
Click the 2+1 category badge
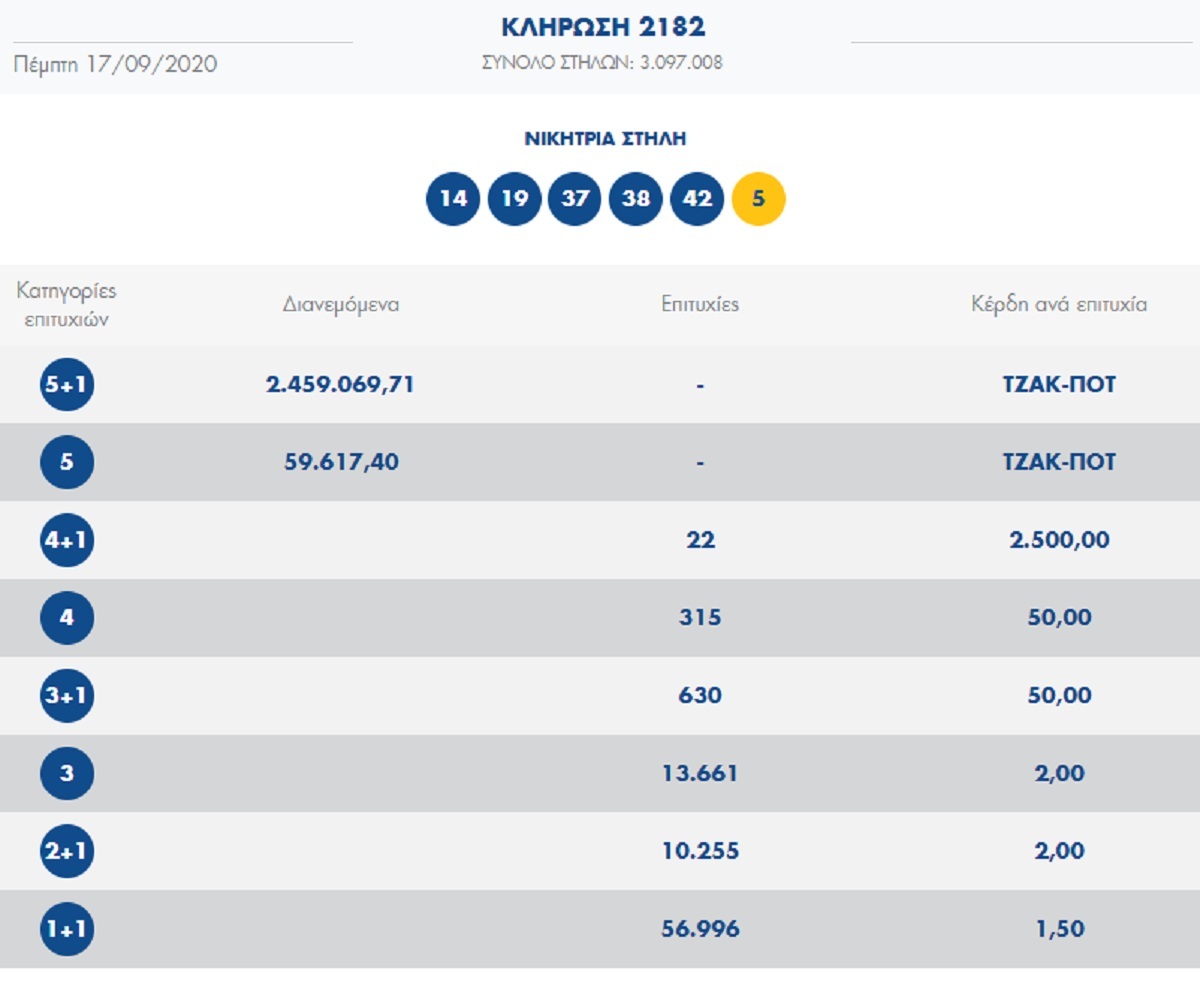click(67, 852)
